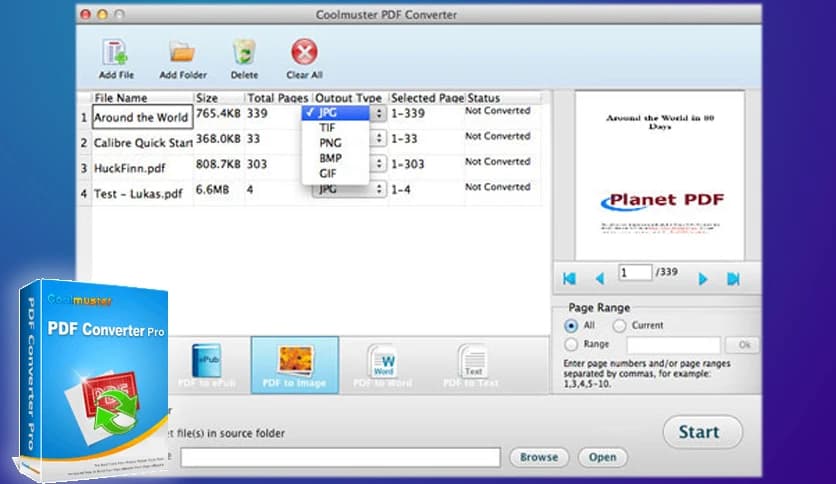Screen dimensions: 836x484
Task: Choose BMP in the output type menu
Action: coord(335,158)
